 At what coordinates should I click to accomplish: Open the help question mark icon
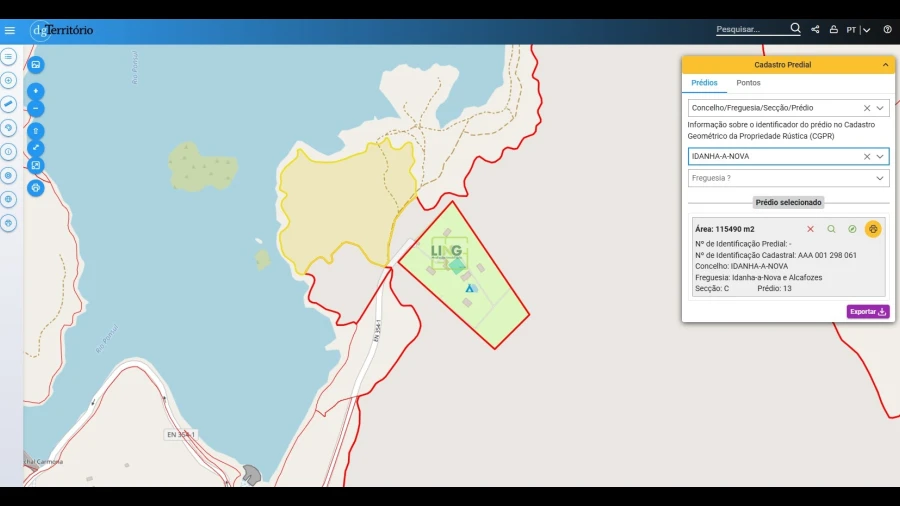[x=887, y=30]
